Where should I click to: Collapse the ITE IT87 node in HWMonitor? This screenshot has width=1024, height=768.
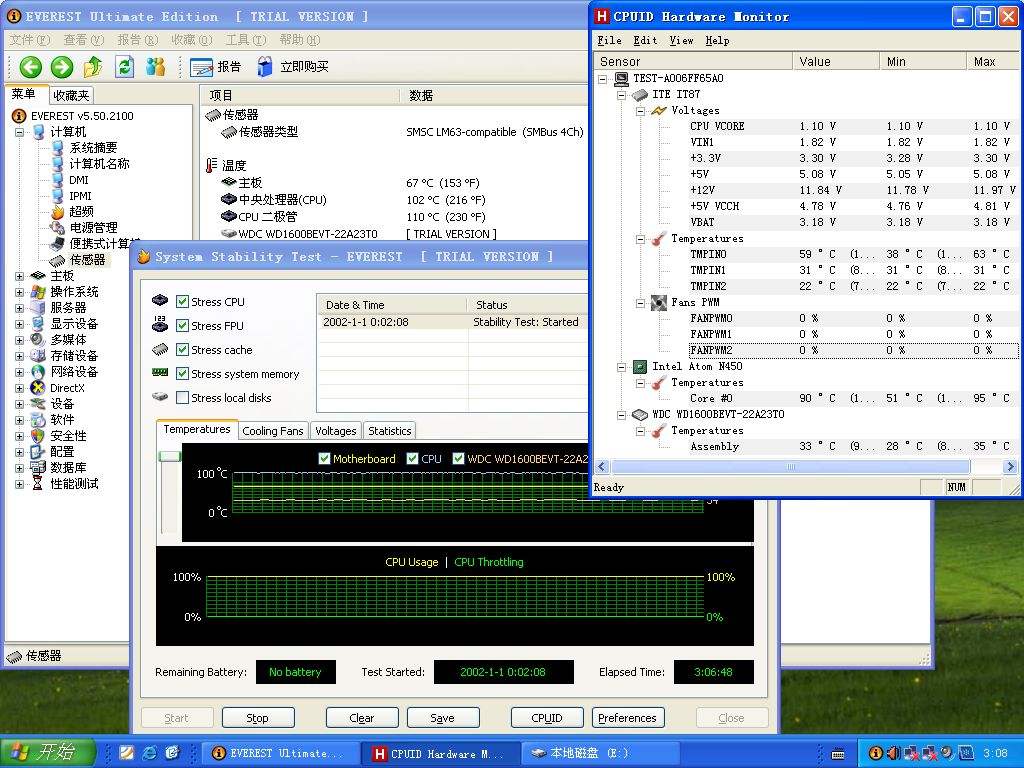point(622,95)
